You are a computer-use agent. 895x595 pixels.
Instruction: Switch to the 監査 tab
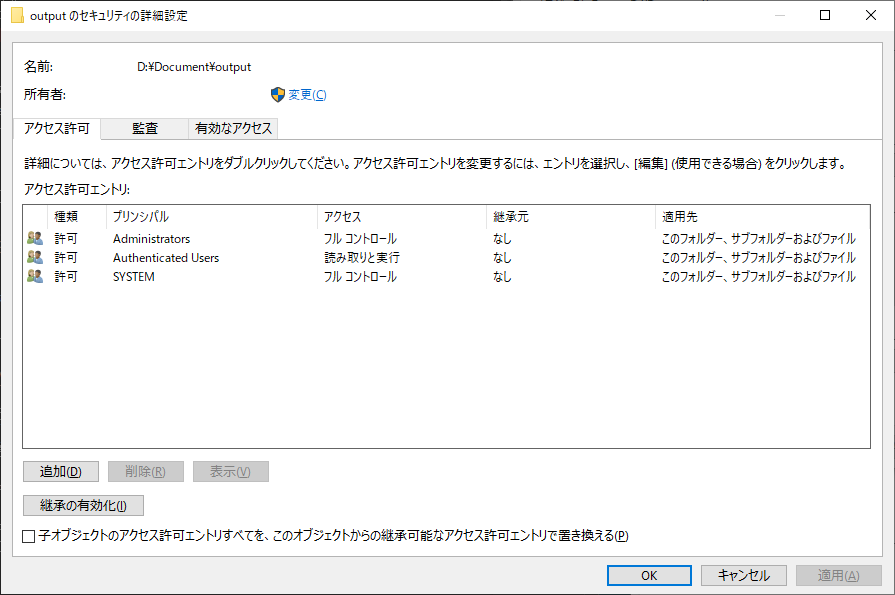144,129
